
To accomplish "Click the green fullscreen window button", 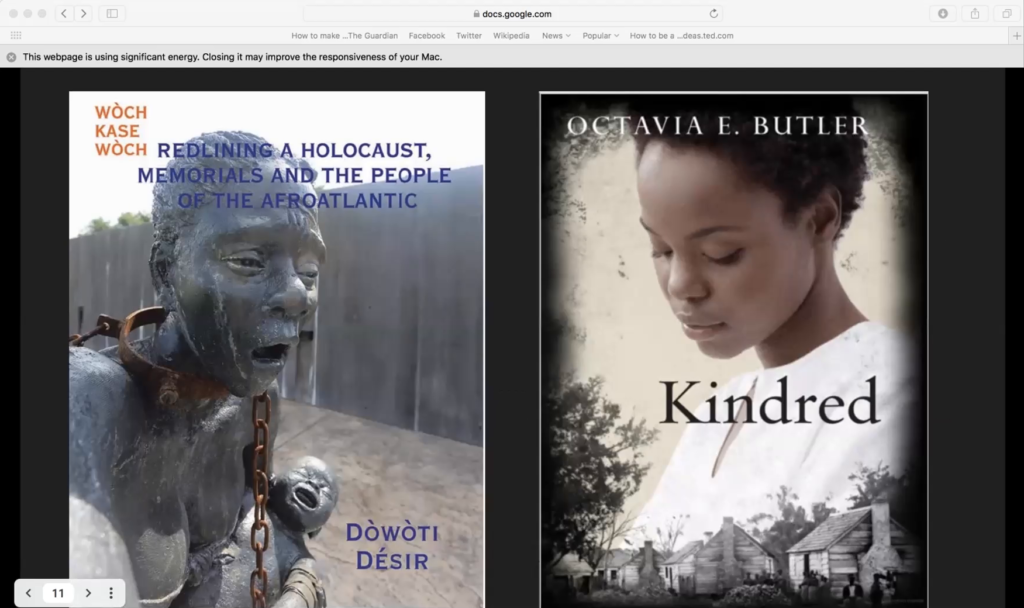I will coord(42,13).
